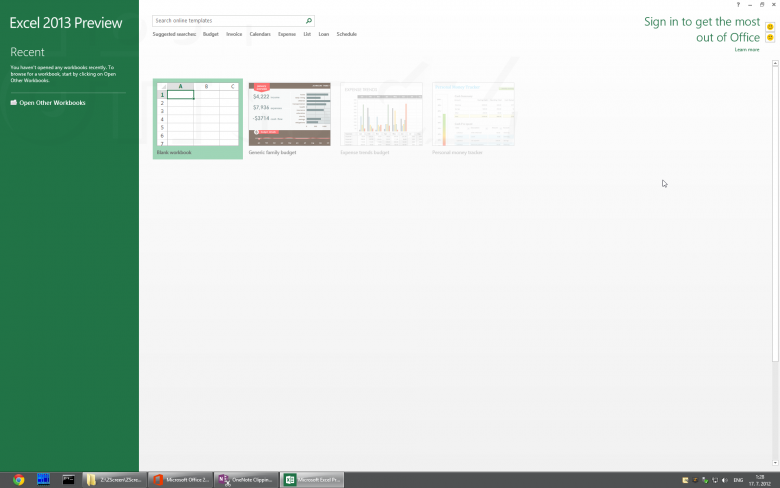The width and height of the screenshot is (780, 488).
Task: Click the taskbar clock and date
Action: pyautogui.click(x=760, y=480)
